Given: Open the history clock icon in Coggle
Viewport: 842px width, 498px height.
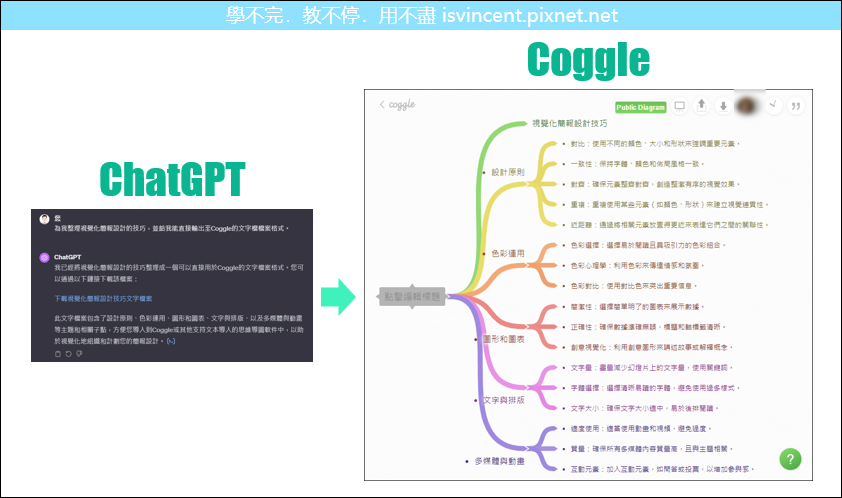Looking at the screenshot, I should click(x=773, y=106).
